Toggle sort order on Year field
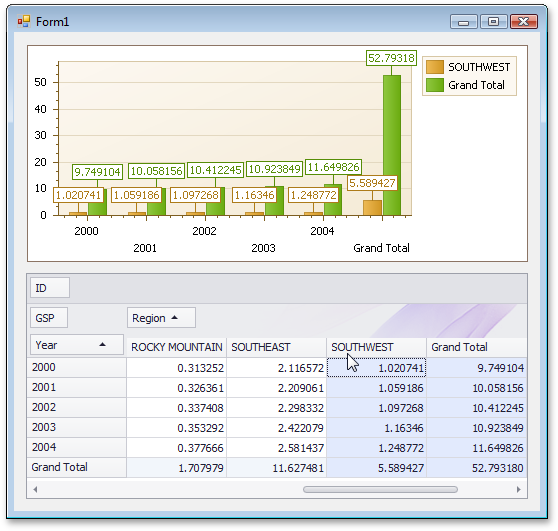 coord(77,345)
